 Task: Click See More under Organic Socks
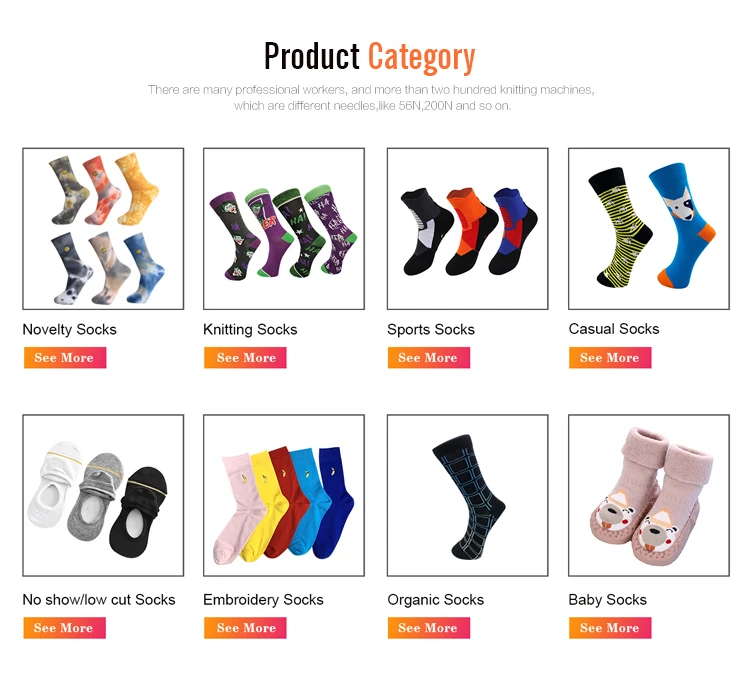click(x=429, y=628)
